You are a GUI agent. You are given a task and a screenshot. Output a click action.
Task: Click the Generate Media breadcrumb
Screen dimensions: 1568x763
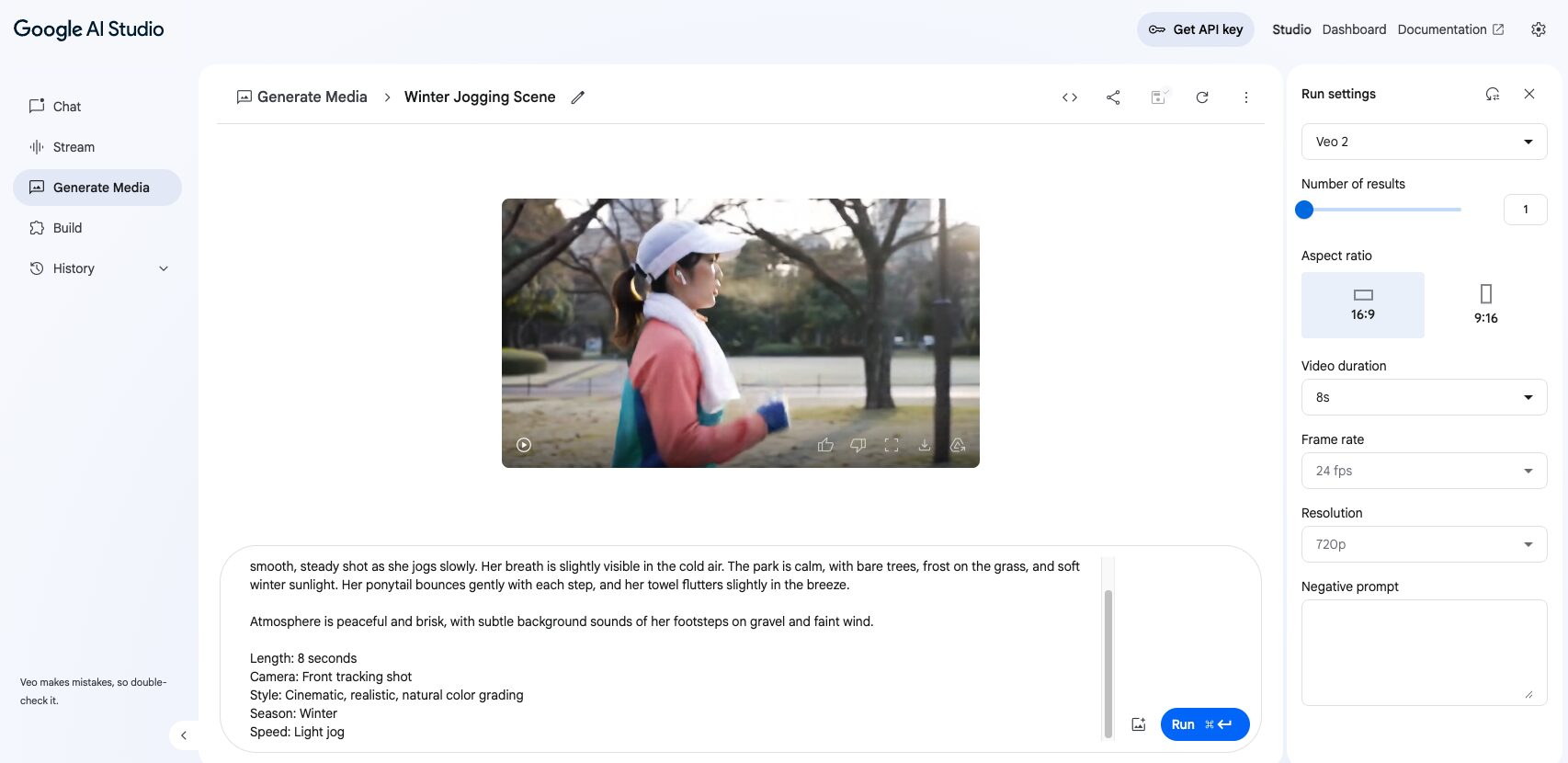(x=301, y=97)
